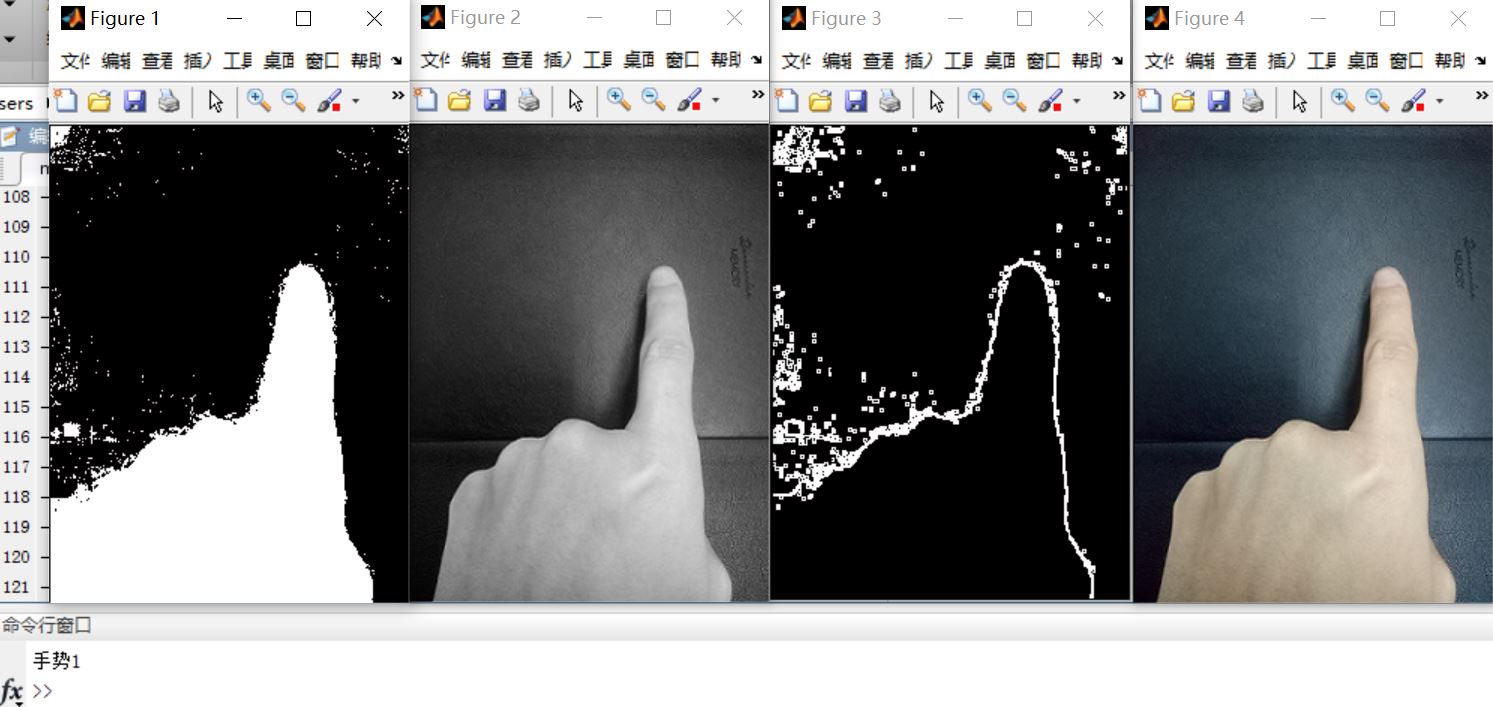Activate Zoom In tool in Figure 3
The width and height of the screenshot is (1493, 707).
pyautogui.click(x=980, y=100)
